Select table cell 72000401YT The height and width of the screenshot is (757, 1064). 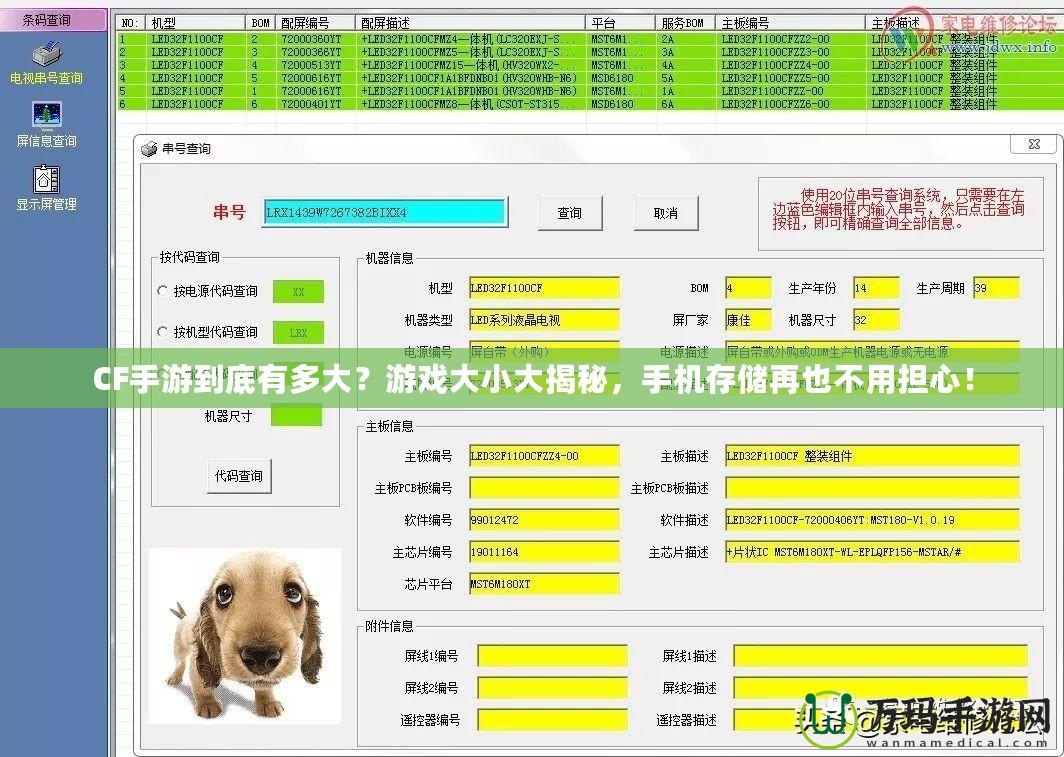pyautogui.click(x=316, y=104)
